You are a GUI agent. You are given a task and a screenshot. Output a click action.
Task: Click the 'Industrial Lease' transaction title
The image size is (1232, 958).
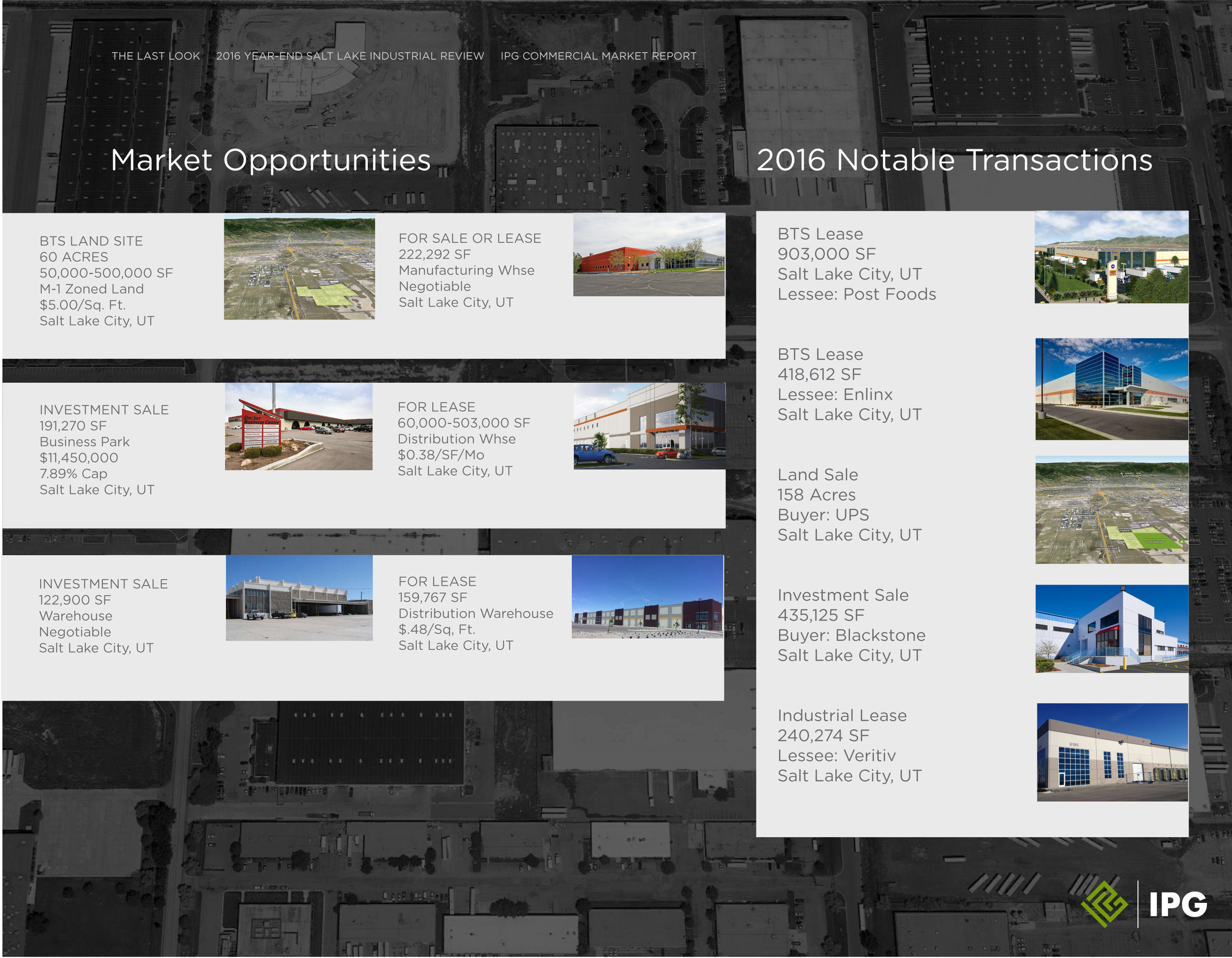(842, 716)
